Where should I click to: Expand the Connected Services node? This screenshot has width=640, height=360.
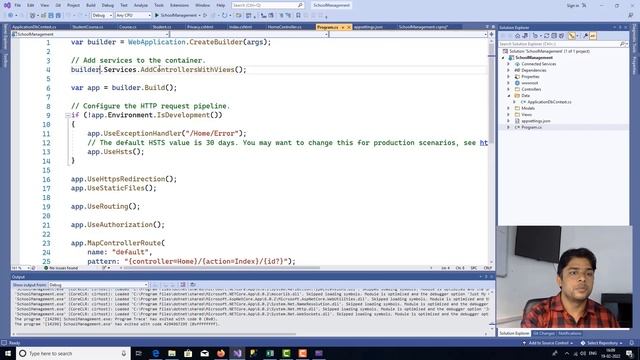click(509, 64)
